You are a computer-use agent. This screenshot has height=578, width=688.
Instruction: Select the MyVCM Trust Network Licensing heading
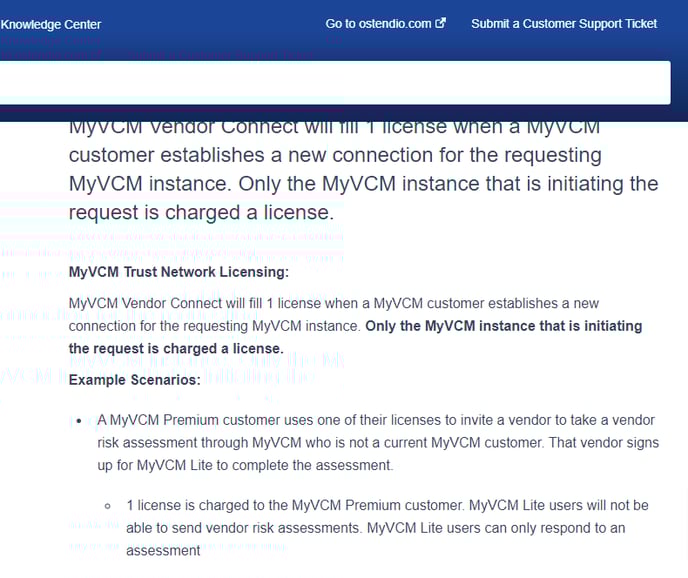point(179,272)
